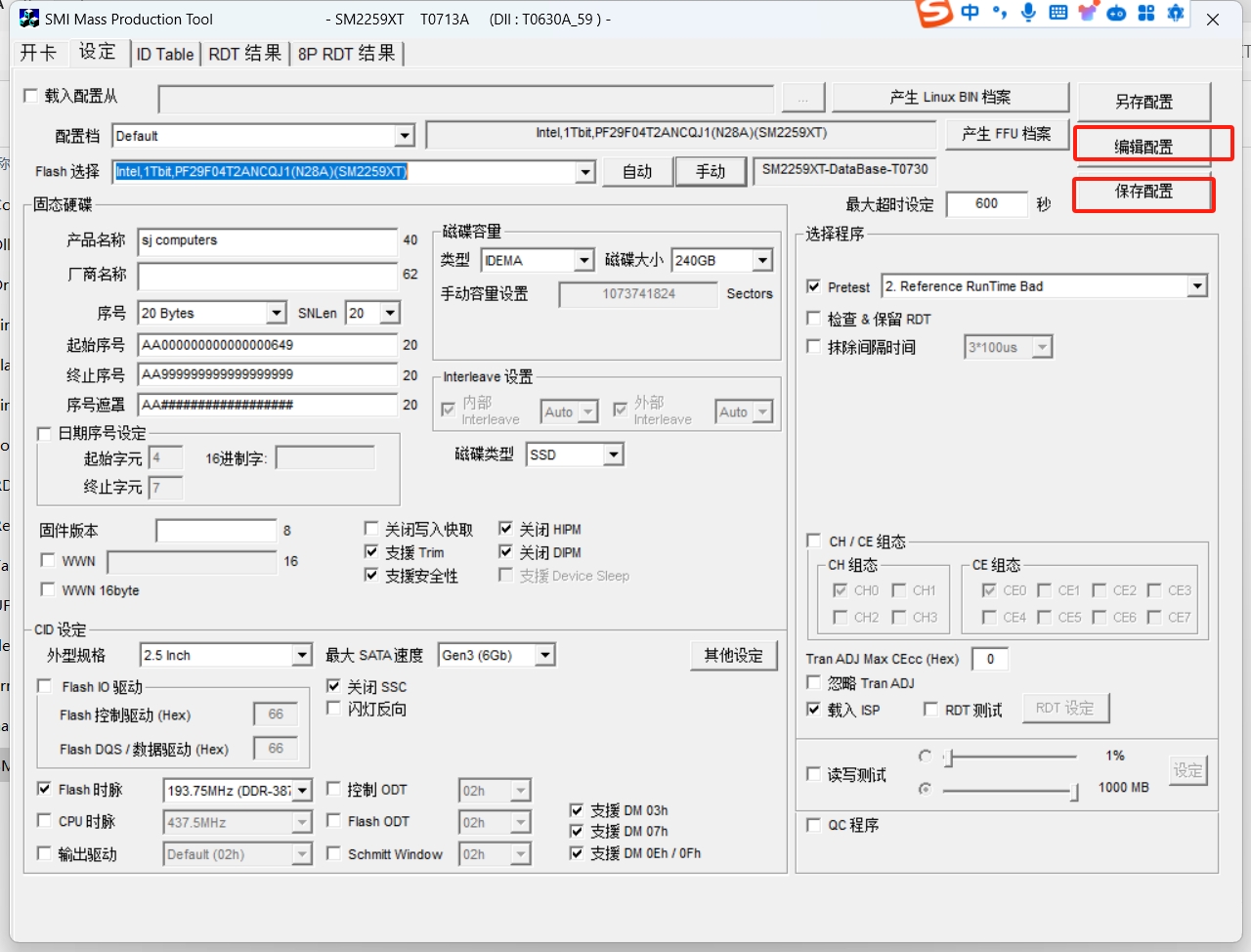
Task: Enable 日期序号设定 checkbox
Action: 44,433
